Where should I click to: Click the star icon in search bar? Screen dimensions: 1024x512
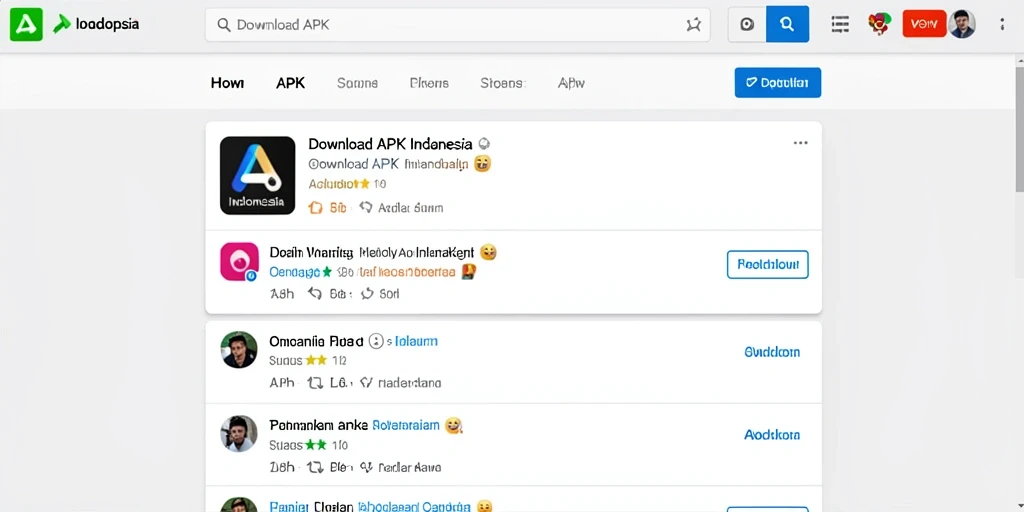point(694,25)
